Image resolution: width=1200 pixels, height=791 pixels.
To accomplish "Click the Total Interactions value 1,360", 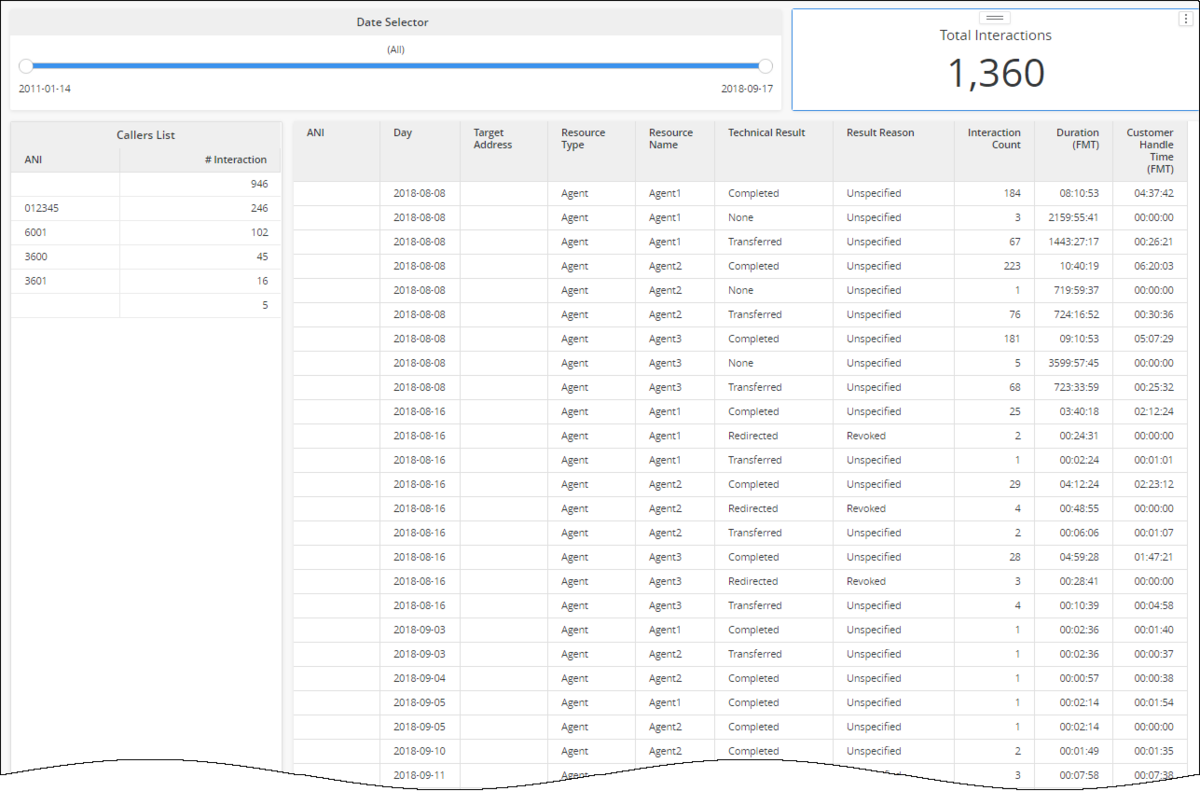I will click(x=996, y=73).
